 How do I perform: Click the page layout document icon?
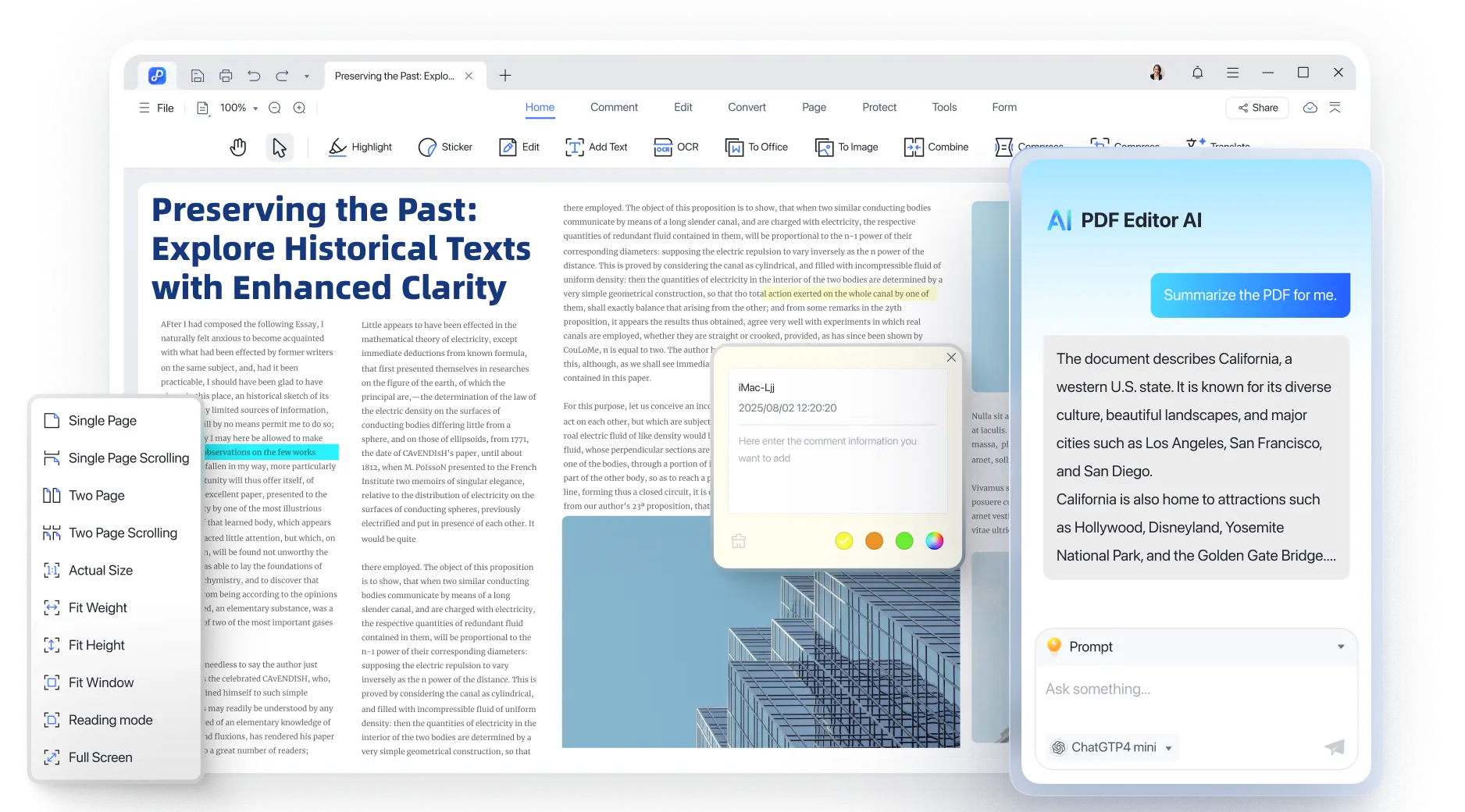click(203, 108)
